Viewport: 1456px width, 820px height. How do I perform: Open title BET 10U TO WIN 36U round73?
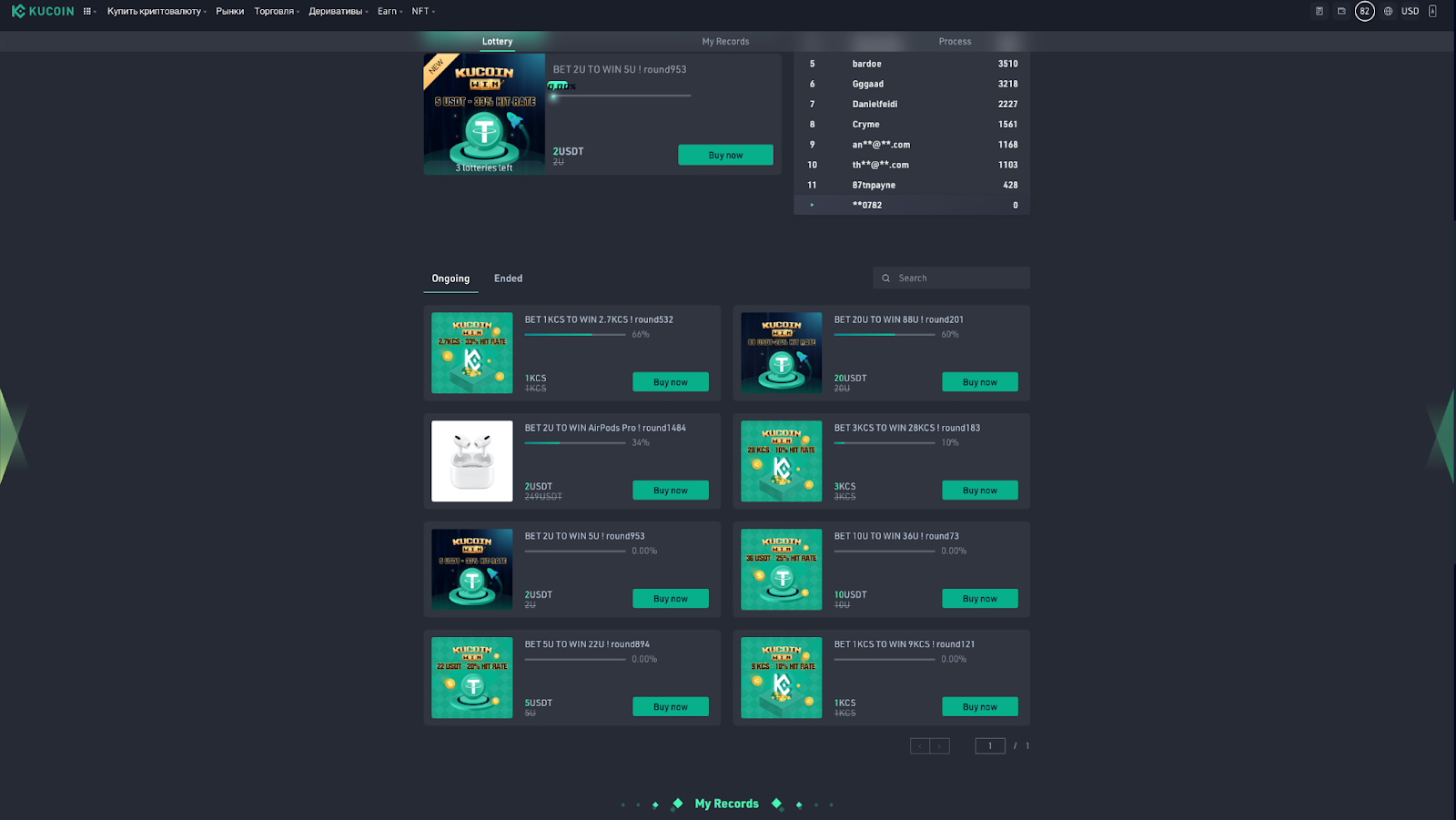(896, 536)
